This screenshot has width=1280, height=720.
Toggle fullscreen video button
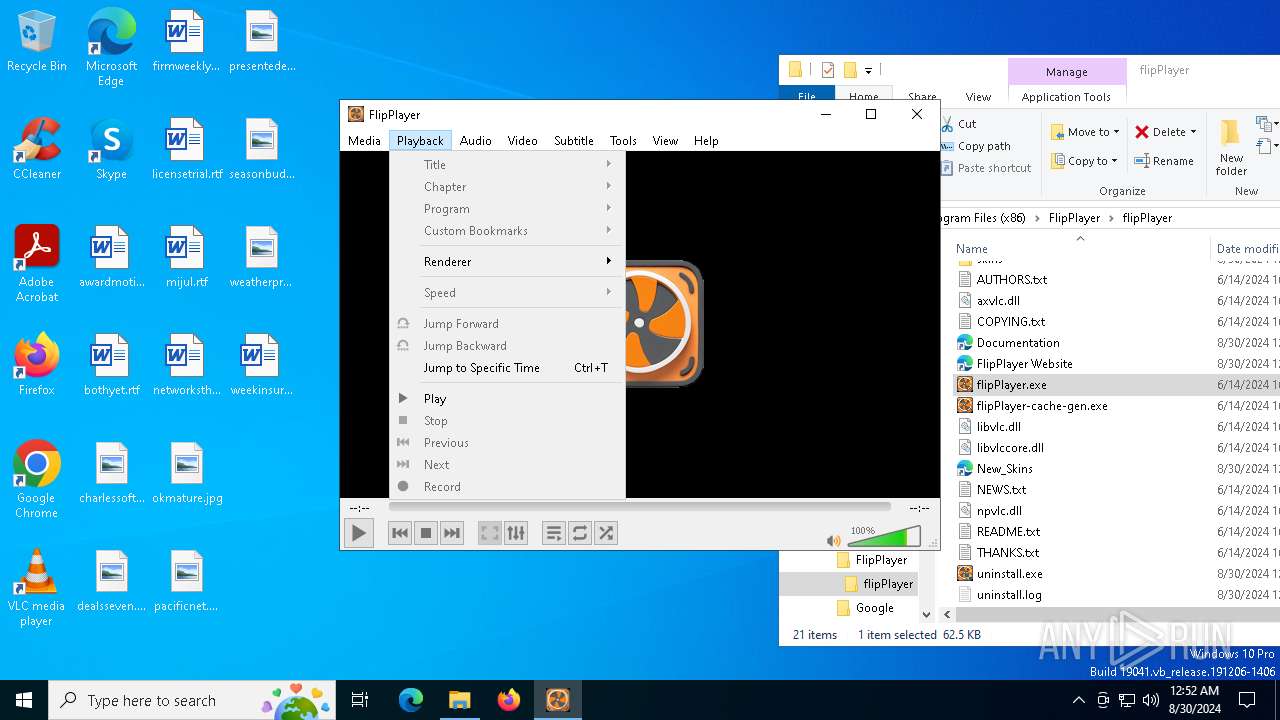point(489,533)
